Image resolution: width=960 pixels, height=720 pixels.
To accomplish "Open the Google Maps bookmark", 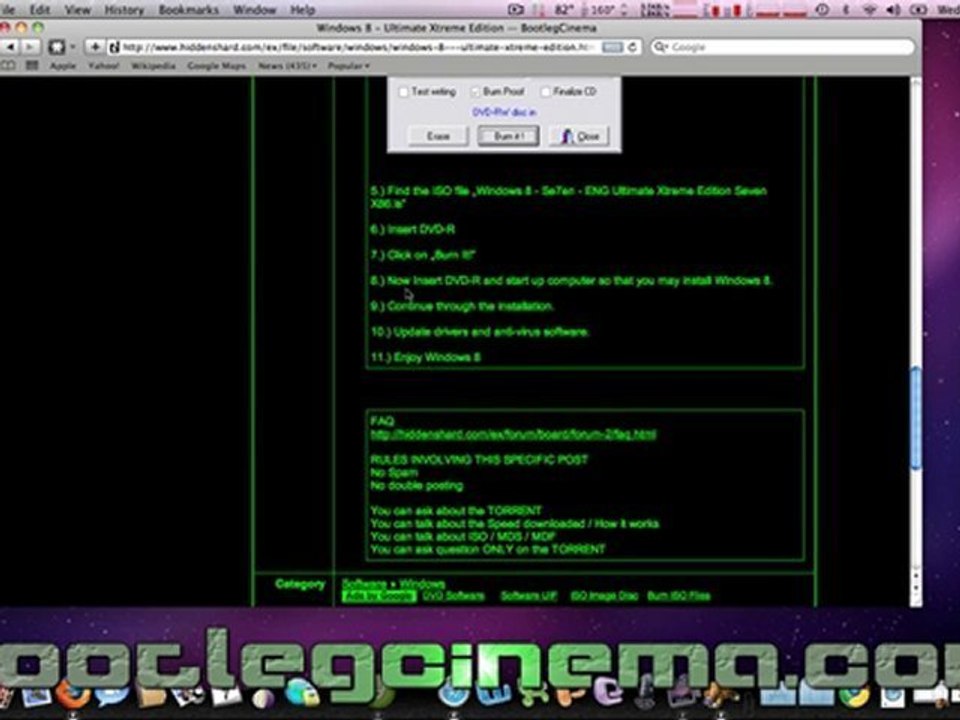I will point(217,66).
